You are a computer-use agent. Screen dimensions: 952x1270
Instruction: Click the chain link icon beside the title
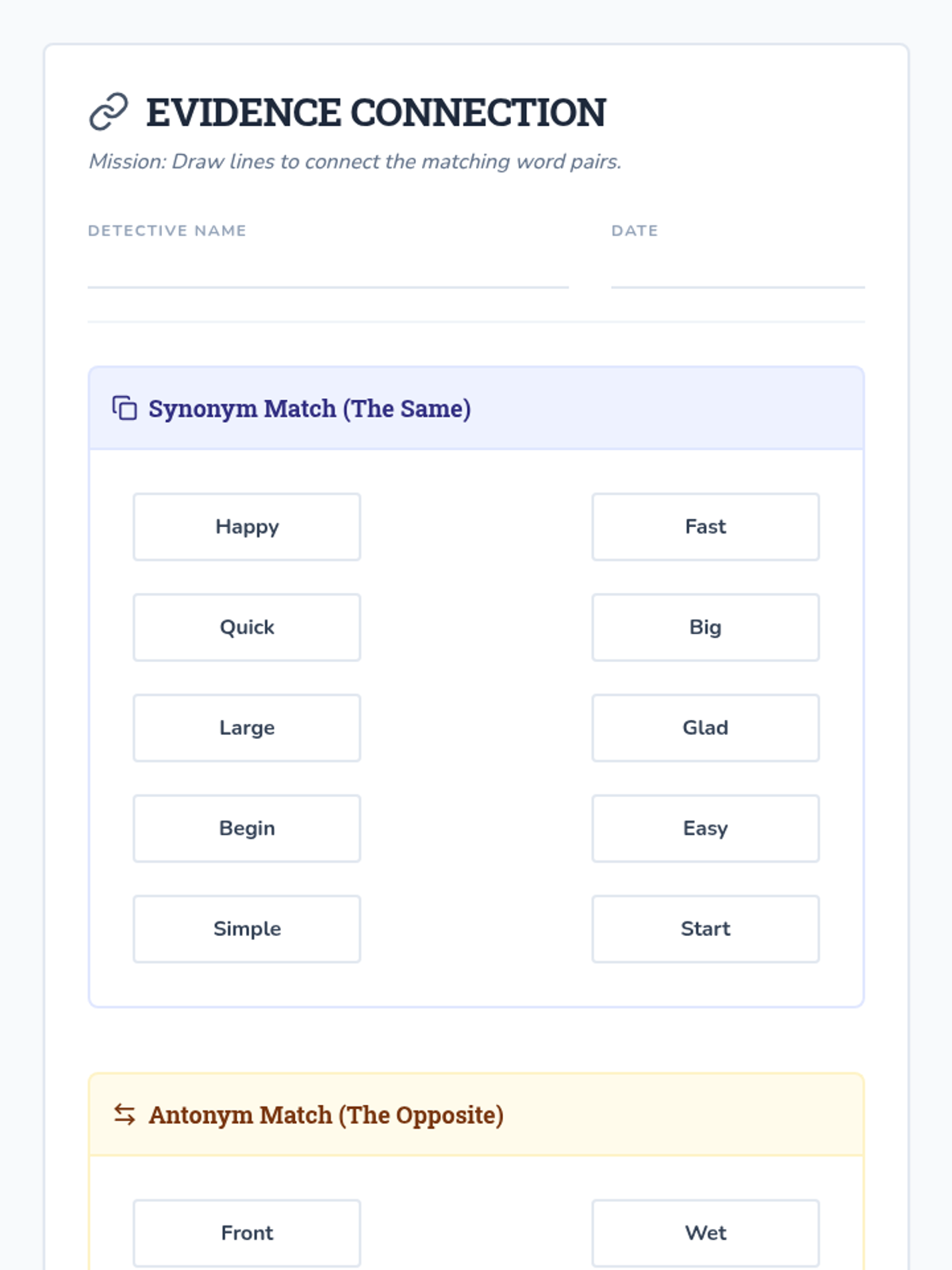pyautogui.click(x=109, y=112)
